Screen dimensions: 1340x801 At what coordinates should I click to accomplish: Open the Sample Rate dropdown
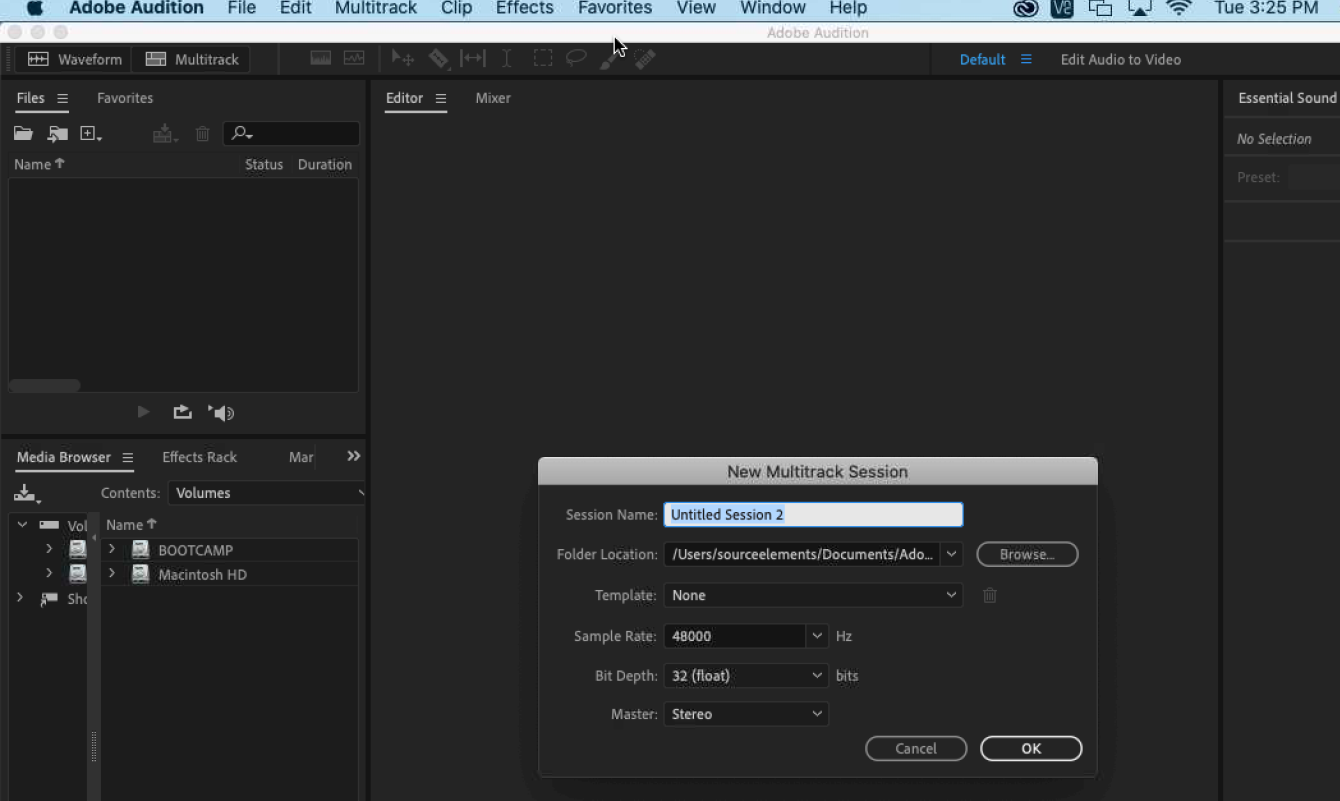tap(817, 636)
